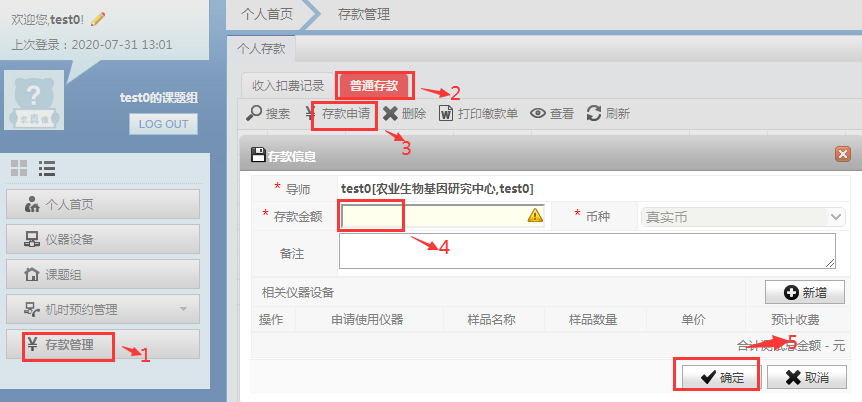
Task: Click the 删除 delete toolbar item
Action: click(404, 114)
